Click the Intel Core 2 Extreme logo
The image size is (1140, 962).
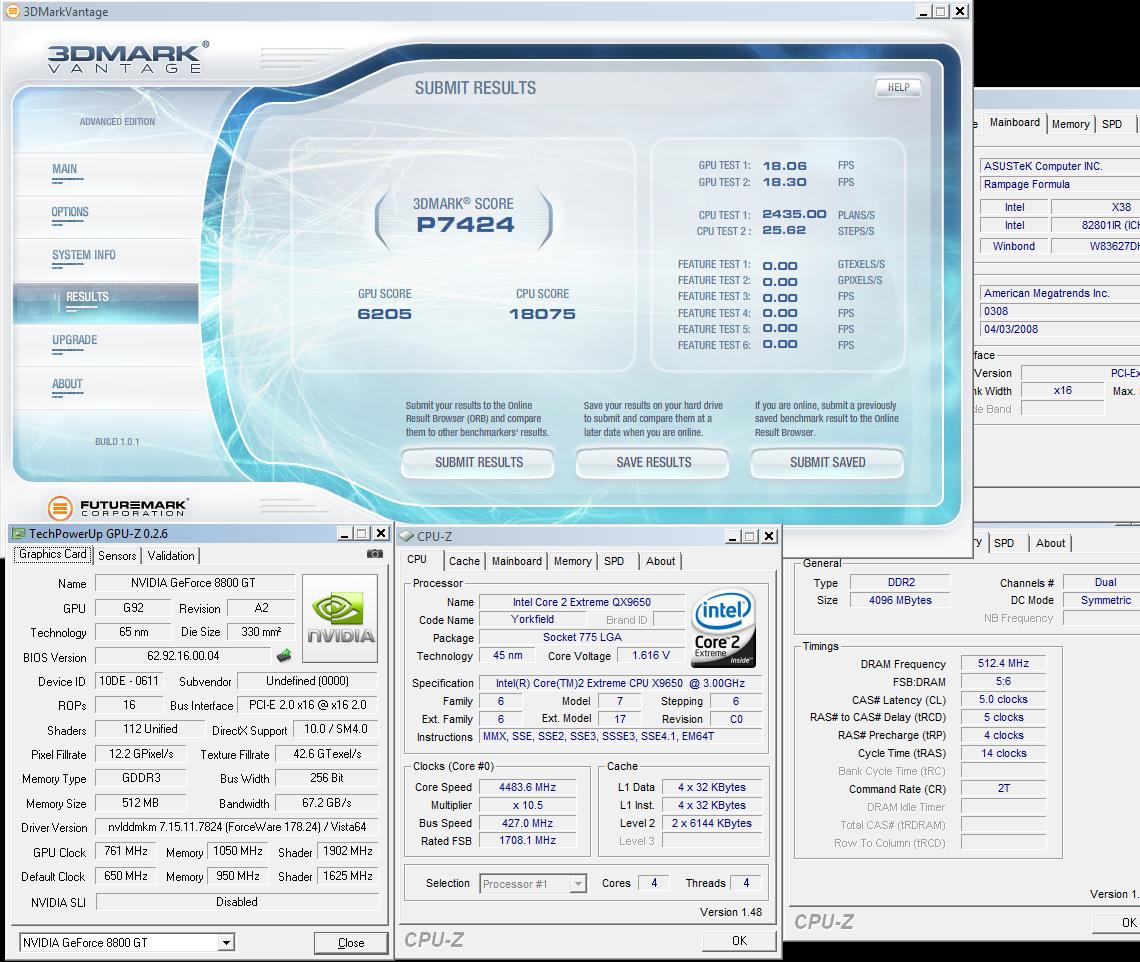[723, 628]
